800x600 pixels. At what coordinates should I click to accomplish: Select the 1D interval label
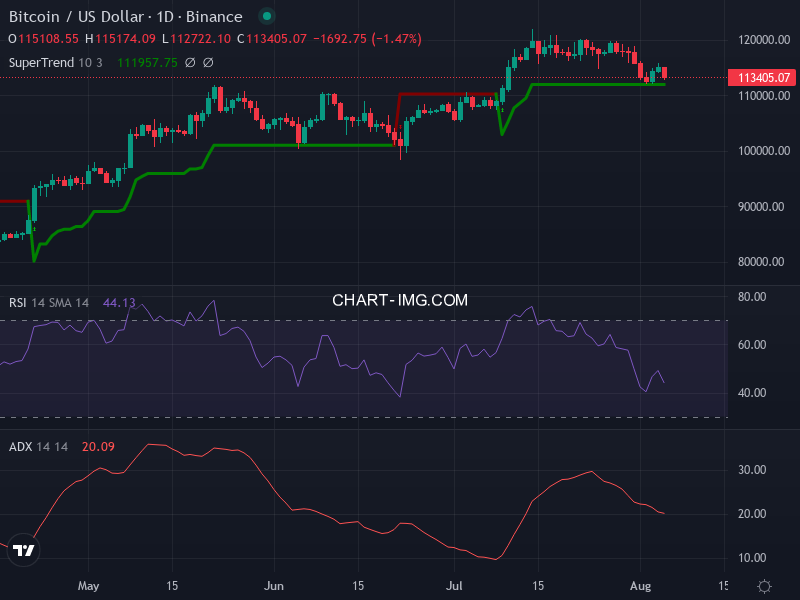[x=165, y=17]
